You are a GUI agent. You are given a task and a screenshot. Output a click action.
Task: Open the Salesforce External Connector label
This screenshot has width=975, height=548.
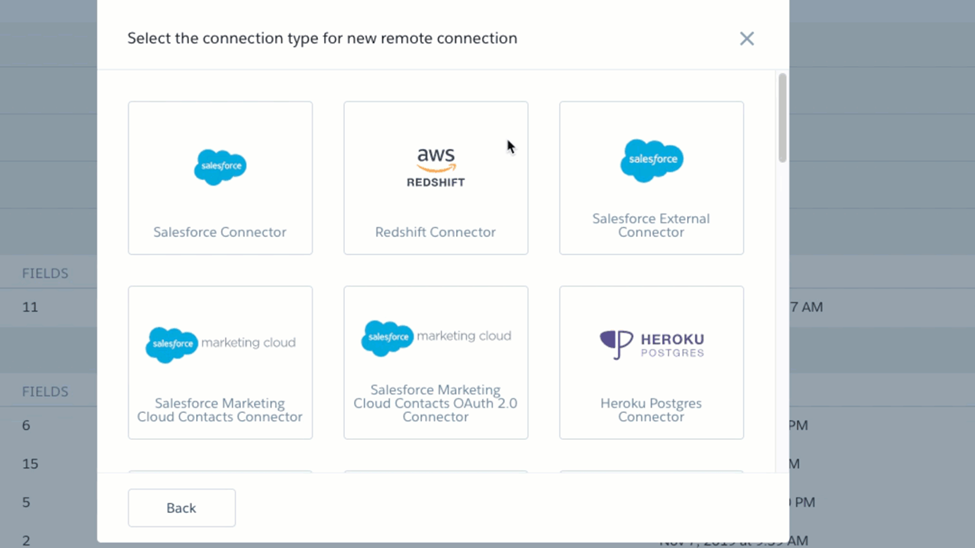[x=651, y=225]
